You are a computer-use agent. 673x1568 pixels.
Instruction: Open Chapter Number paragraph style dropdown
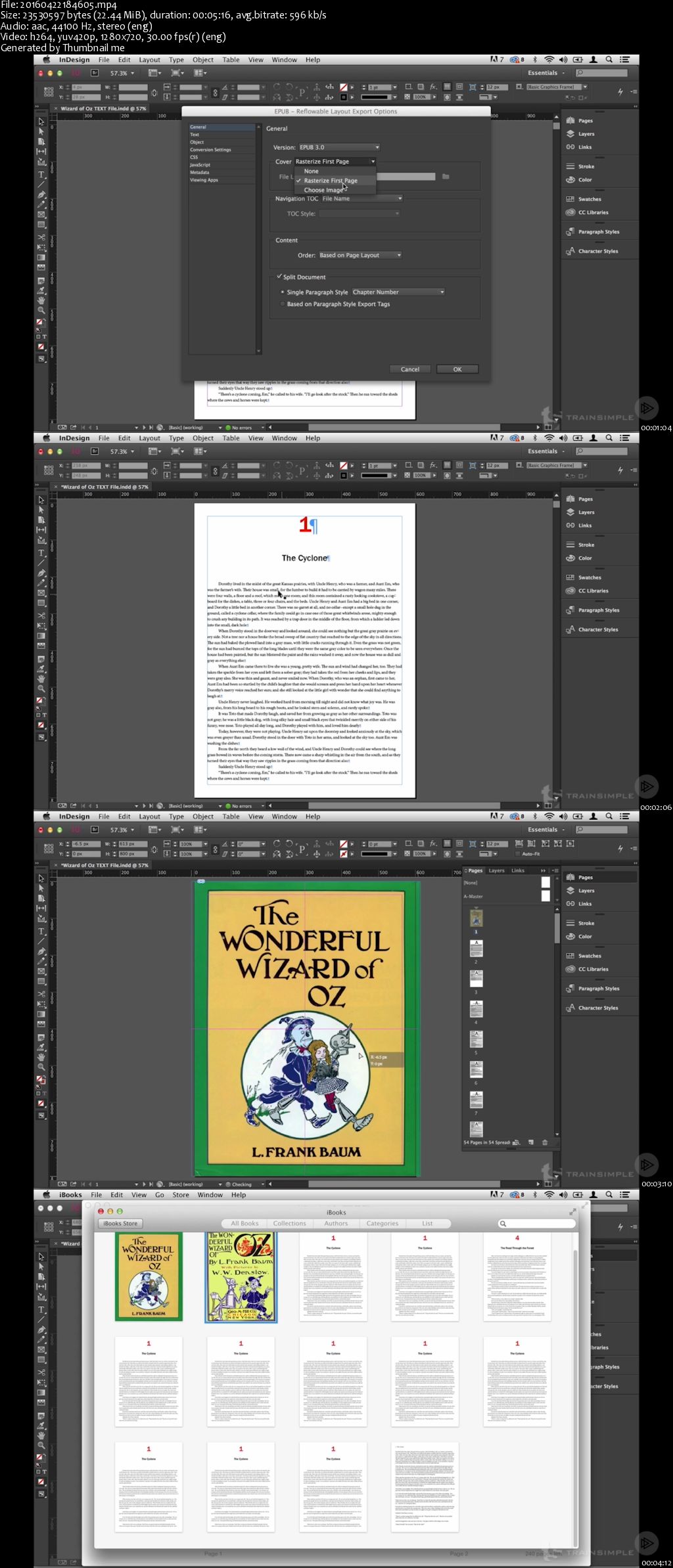(398, 292)
